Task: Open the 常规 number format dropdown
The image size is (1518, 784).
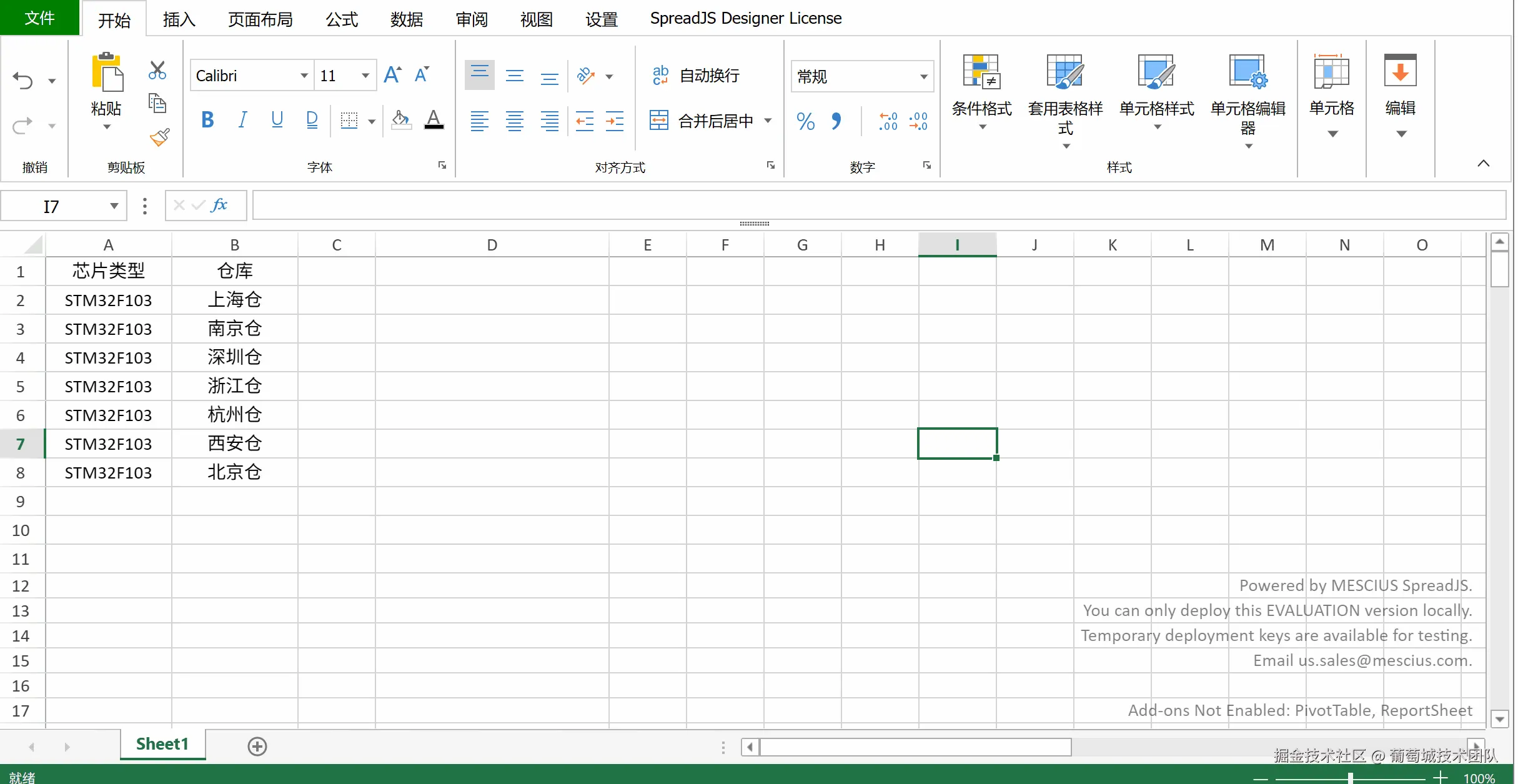Action: [923, 77]
